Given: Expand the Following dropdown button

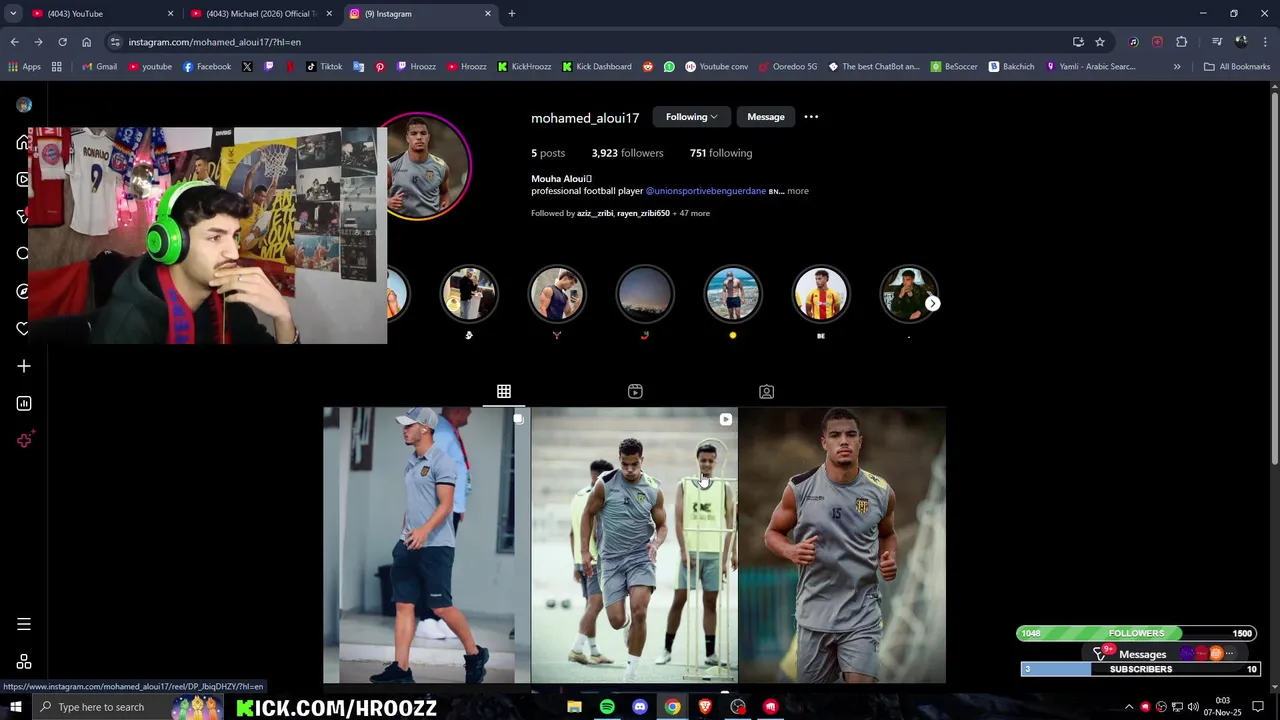Looking at the screenshot, I should pos(691,117).
